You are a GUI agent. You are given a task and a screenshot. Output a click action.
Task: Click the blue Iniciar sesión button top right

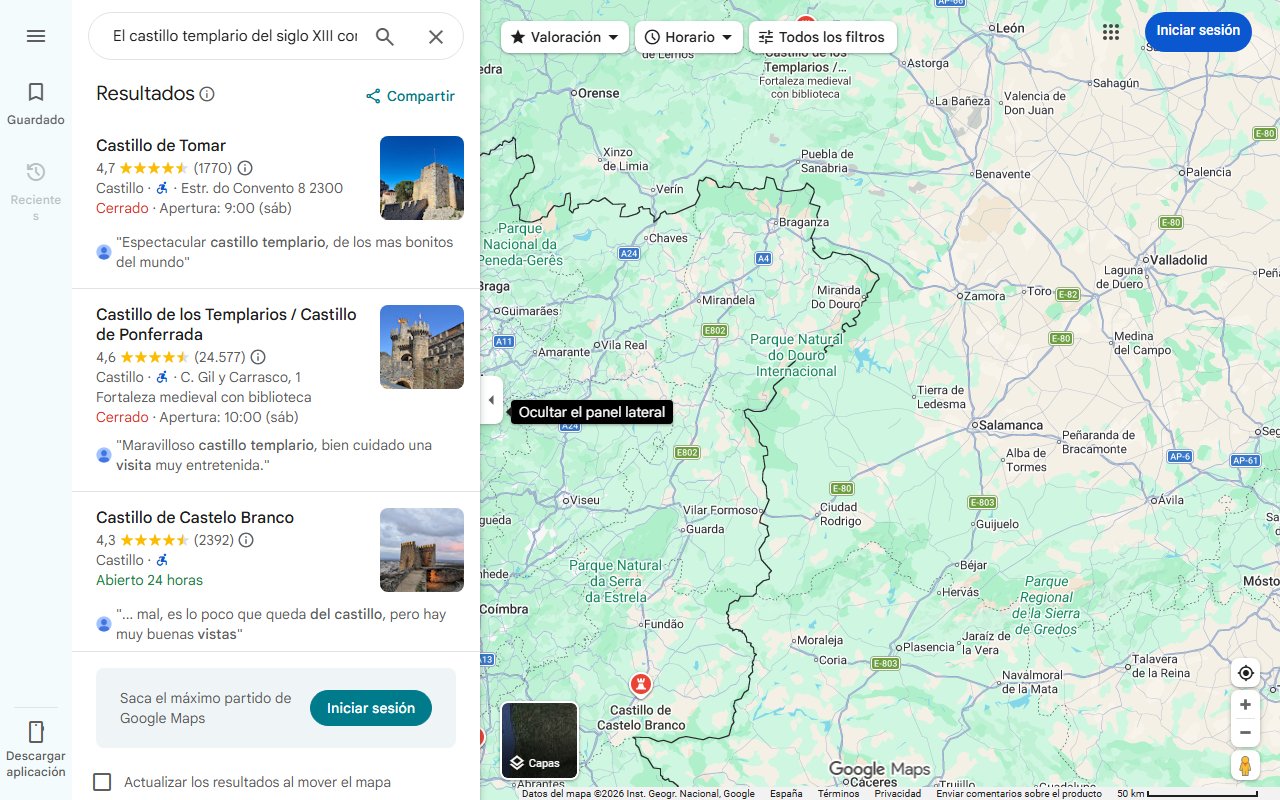pyautogui.click(x=1198, y=31)
